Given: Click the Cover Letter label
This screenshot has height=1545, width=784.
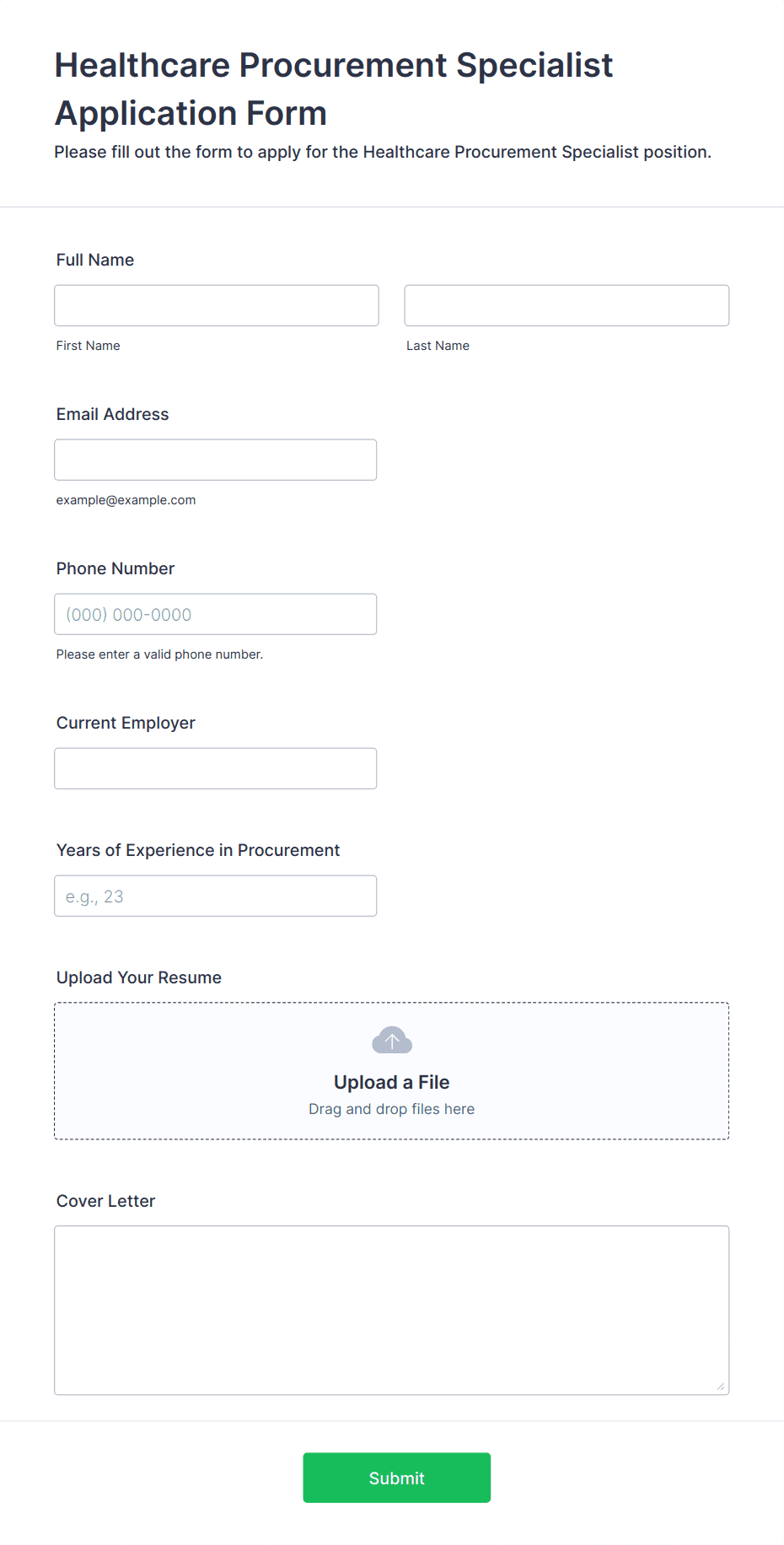Looking at the screenshot, I should [106, 1201].
